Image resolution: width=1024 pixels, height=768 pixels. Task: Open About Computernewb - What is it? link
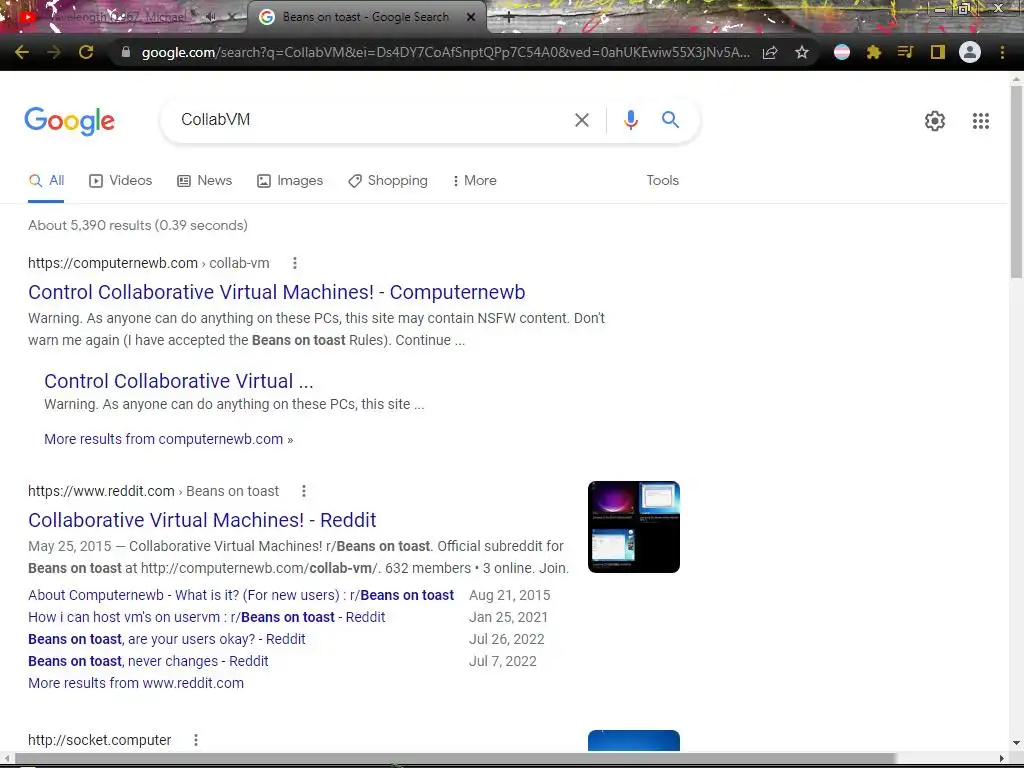tap(241, 596)
